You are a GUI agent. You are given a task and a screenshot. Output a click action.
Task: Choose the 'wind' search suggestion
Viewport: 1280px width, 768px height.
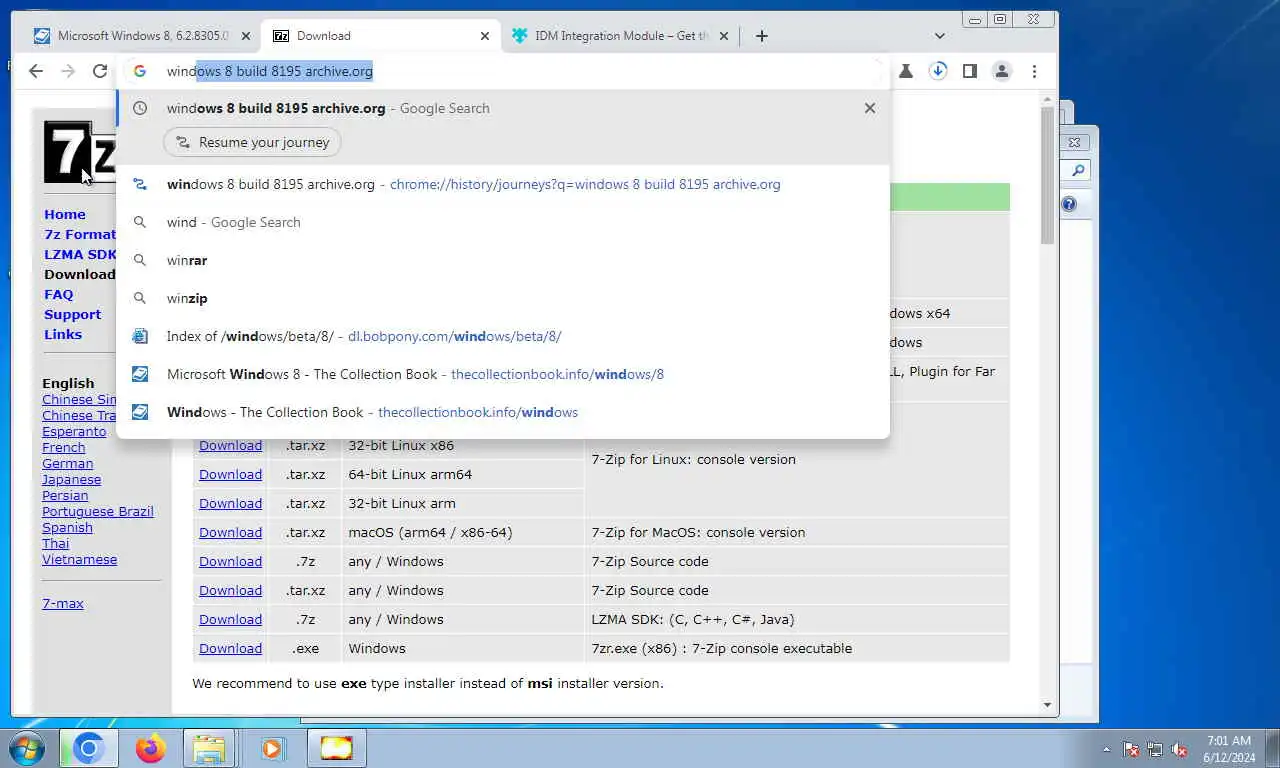(x=503, y=222)
